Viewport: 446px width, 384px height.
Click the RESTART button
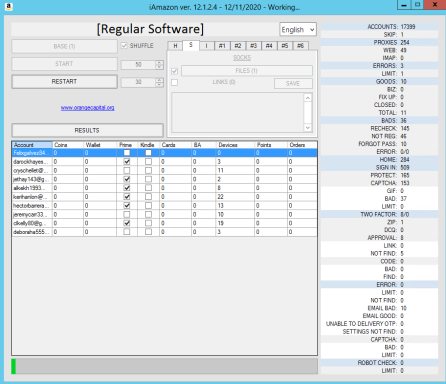(x=64, y=82)
